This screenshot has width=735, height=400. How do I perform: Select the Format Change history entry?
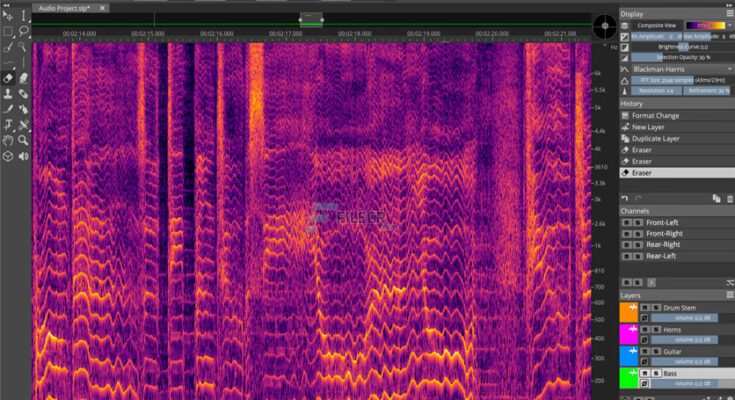coord(655,116)
